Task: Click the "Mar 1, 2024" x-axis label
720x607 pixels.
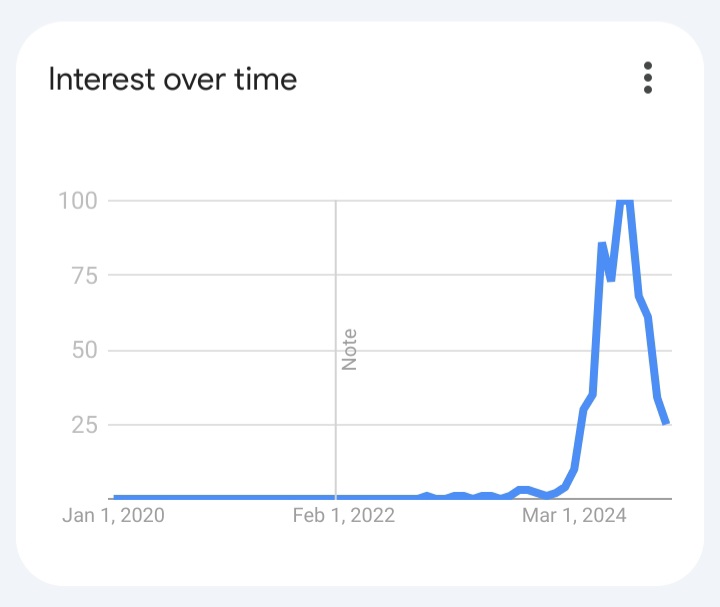Action: pos(574,515)
